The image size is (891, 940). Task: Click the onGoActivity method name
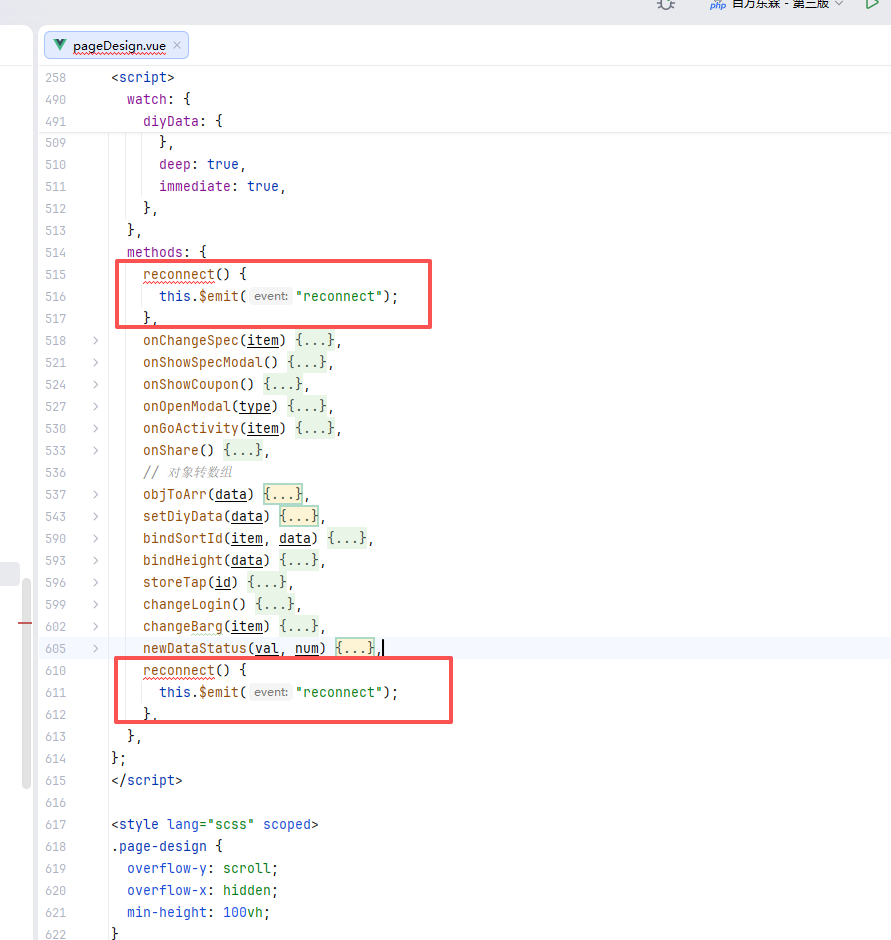coord(191,429)
